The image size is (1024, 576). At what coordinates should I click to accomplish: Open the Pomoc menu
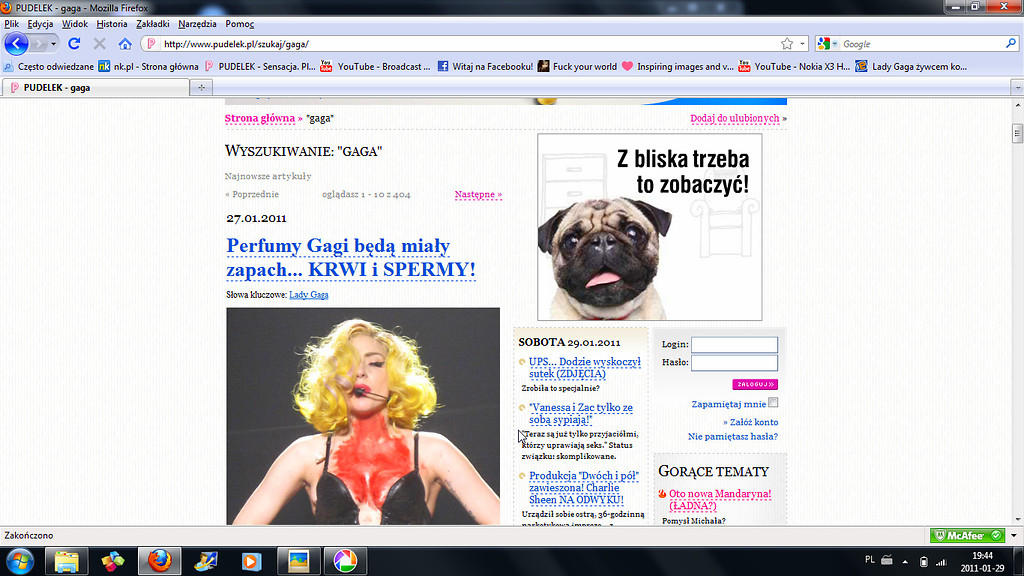point(240,24)
